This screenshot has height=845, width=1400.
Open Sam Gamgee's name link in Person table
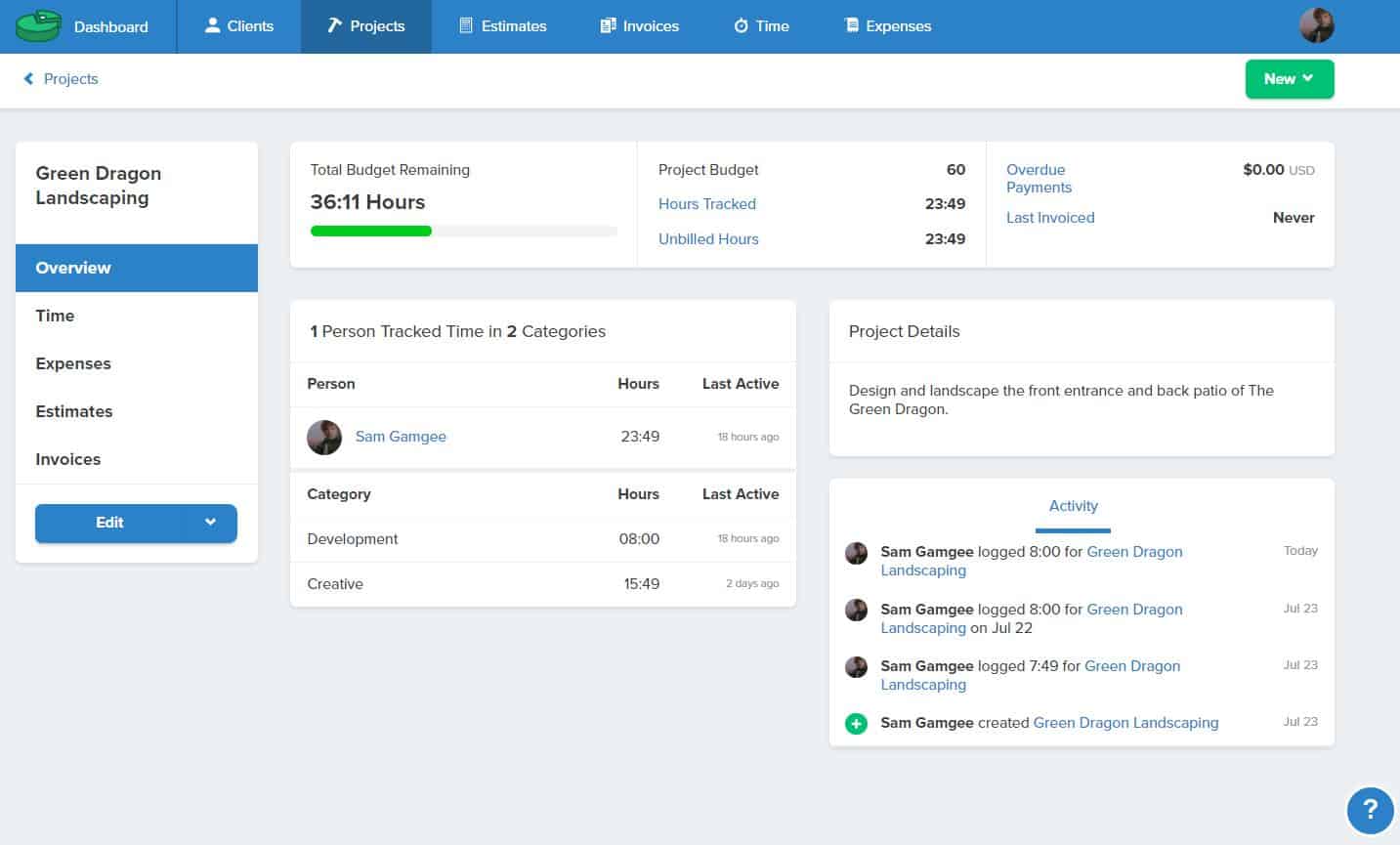click(401, 437)
